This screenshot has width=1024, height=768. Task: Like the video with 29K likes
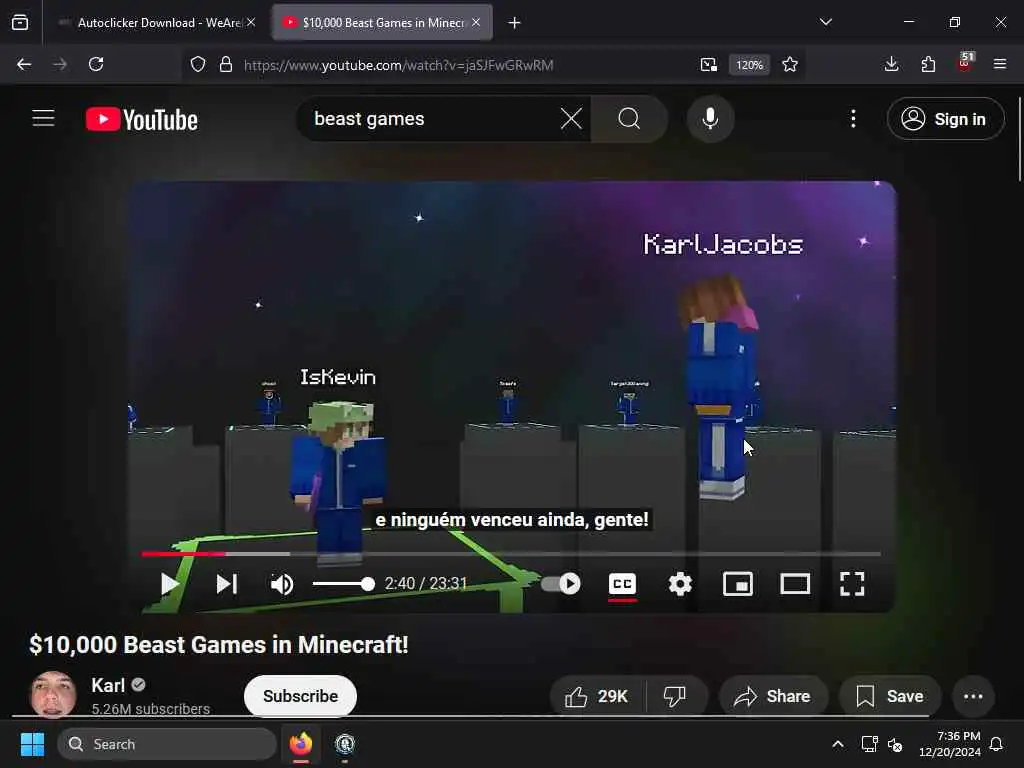[x=597, y=697]
